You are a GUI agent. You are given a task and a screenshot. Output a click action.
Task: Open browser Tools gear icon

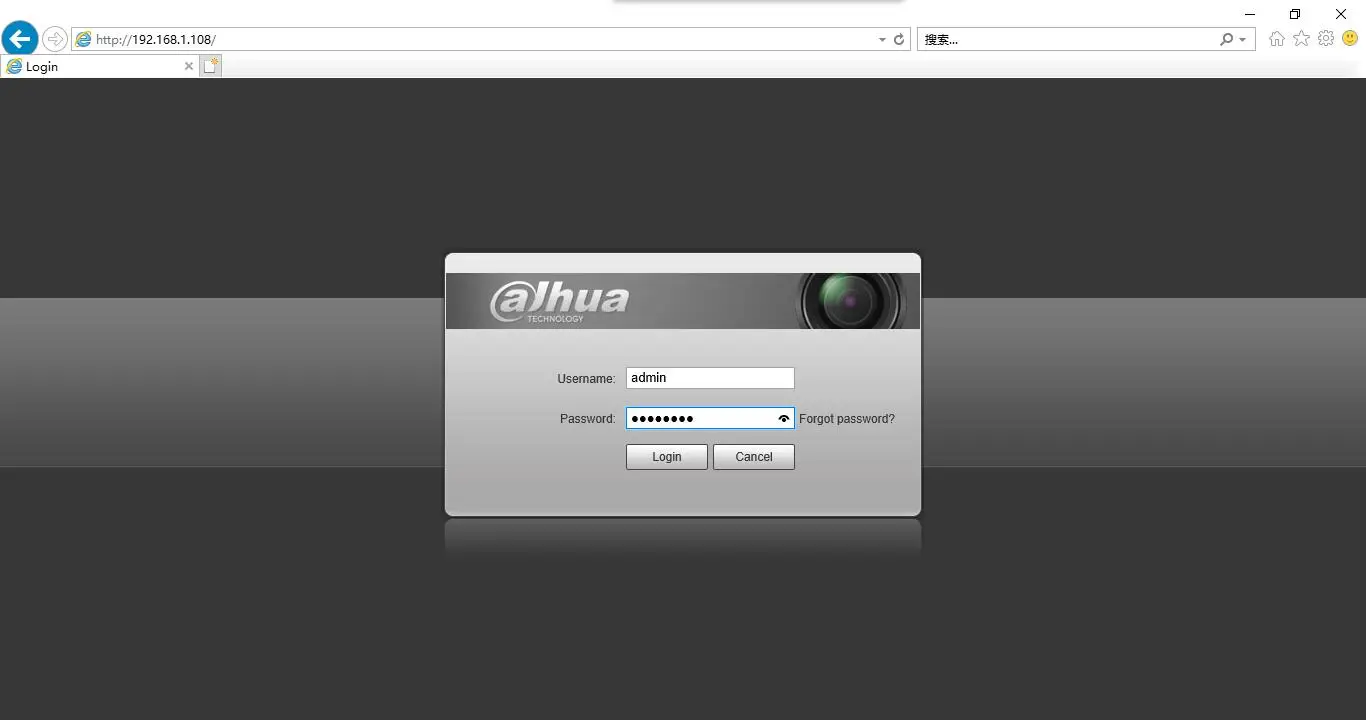[x=1326, y=38]
